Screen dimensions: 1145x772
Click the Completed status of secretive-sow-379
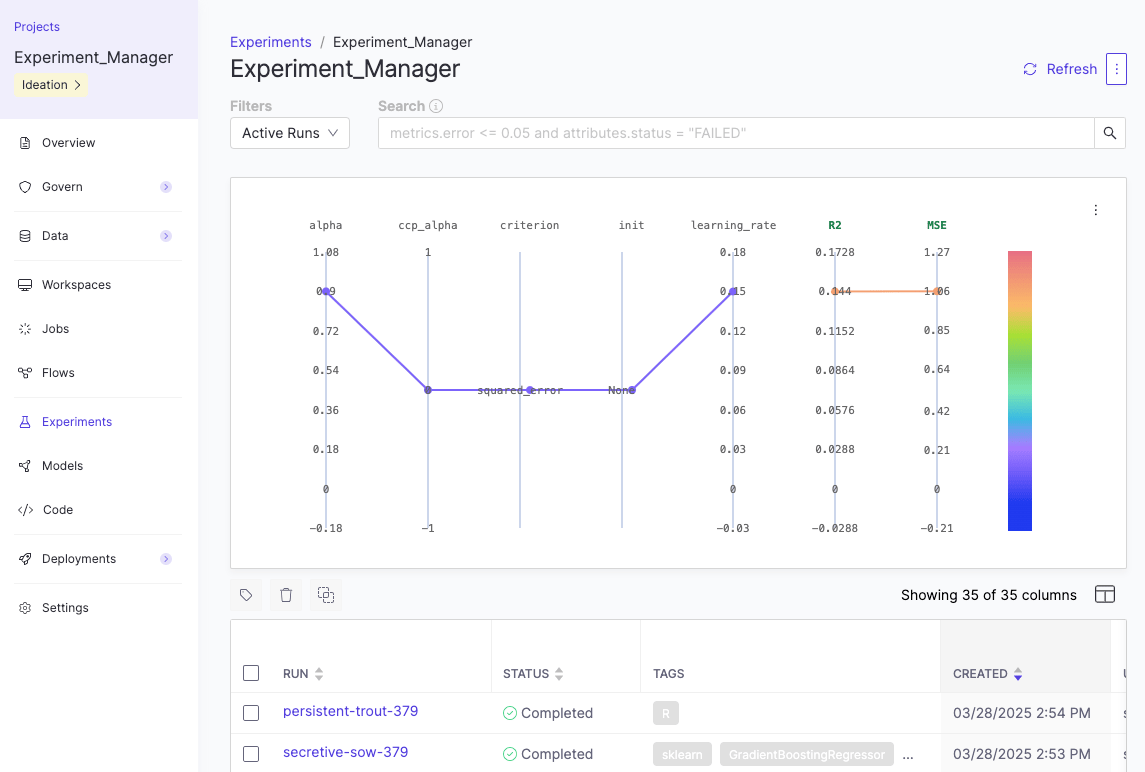pyautogui.click(x=548, y=754)
